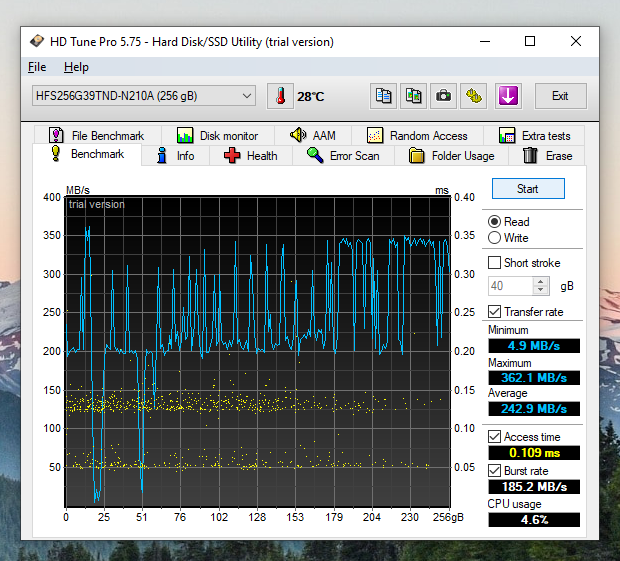620x561 pixels.
Task: Click the Exit button
Action: click(x=560, y=96)
